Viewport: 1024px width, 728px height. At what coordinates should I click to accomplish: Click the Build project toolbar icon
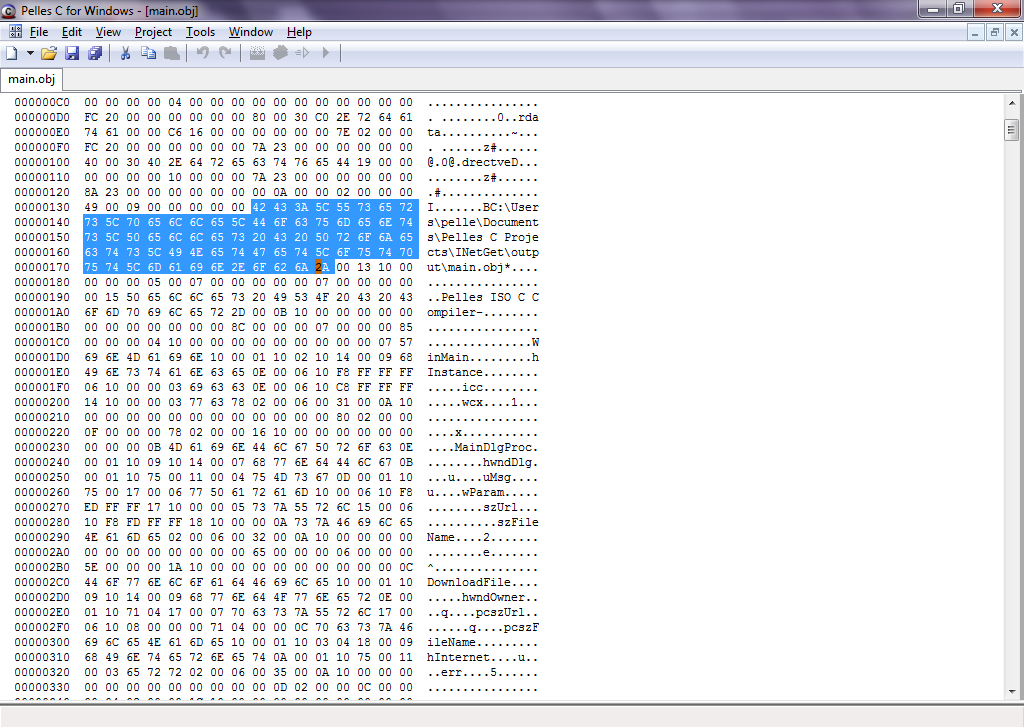[280, 53]
